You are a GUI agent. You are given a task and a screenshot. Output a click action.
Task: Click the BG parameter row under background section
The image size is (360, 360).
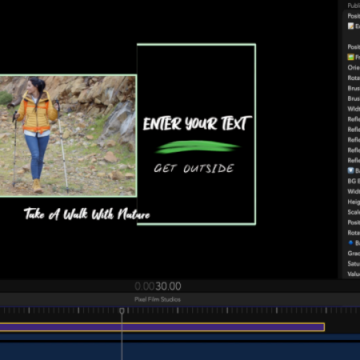pos(354,181)
